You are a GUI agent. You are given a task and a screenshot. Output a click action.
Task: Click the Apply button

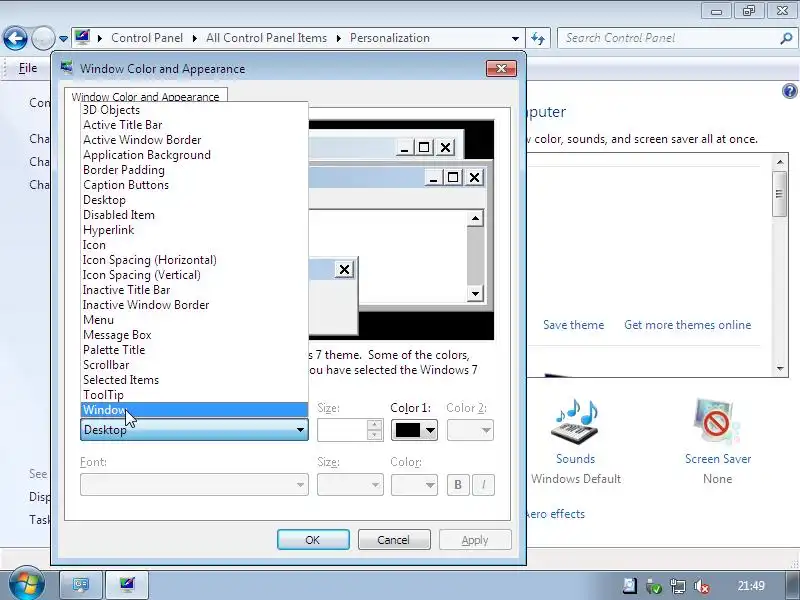475,540
